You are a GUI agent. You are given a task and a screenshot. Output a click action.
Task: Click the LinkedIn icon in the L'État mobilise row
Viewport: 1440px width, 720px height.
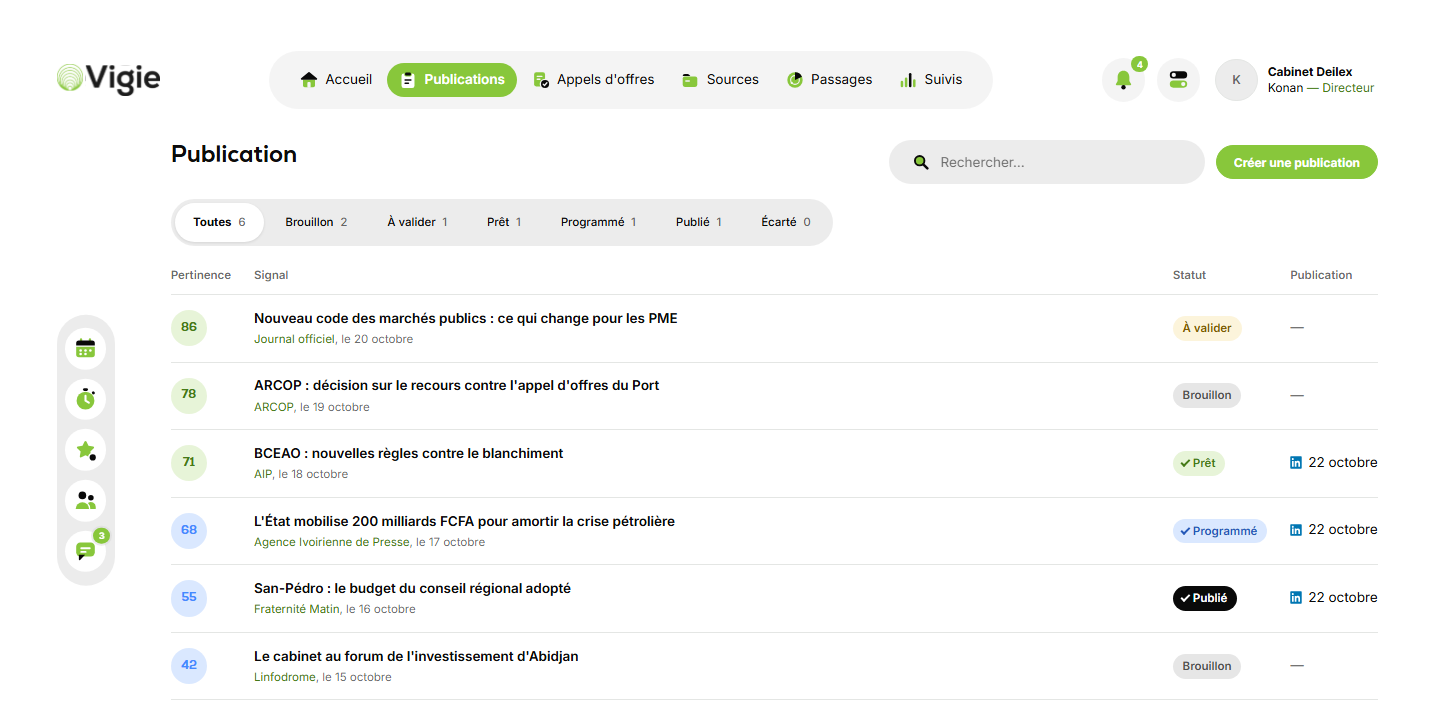point(1296,530)
